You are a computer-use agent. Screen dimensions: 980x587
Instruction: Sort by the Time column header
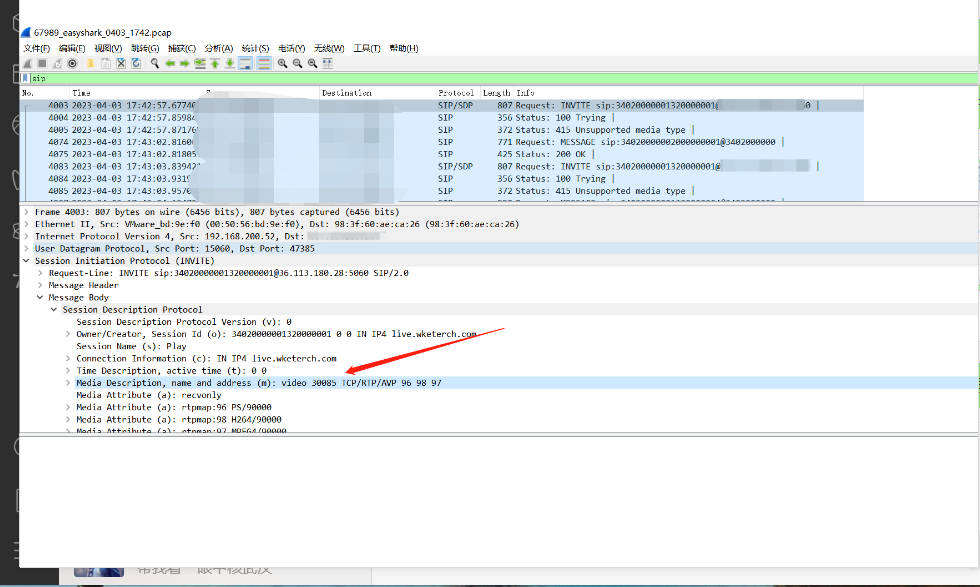coord(81,93)
